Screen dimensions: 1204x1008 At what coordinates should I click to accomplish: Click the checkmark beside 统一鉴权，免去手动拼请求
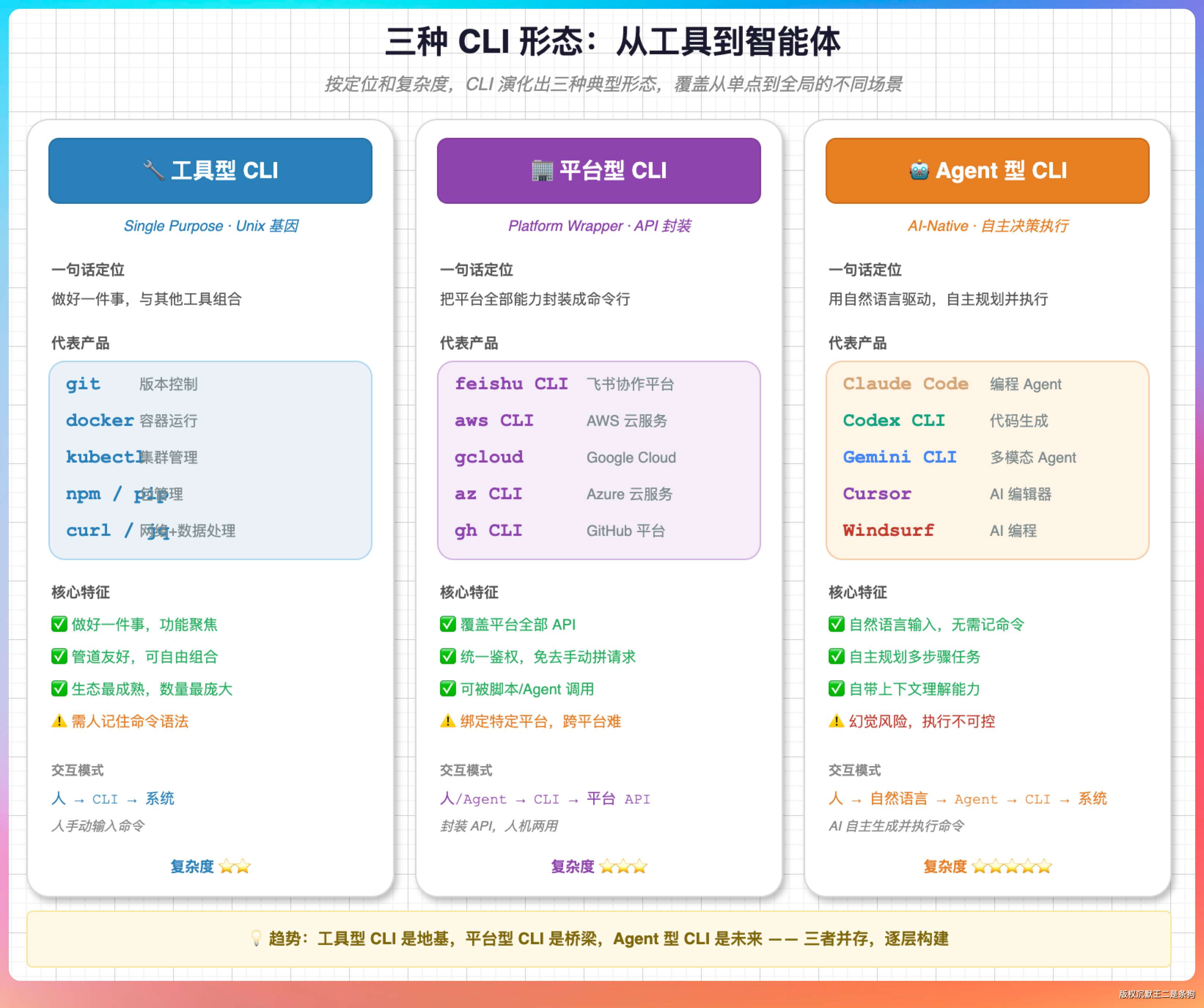(x=448, y=656)
